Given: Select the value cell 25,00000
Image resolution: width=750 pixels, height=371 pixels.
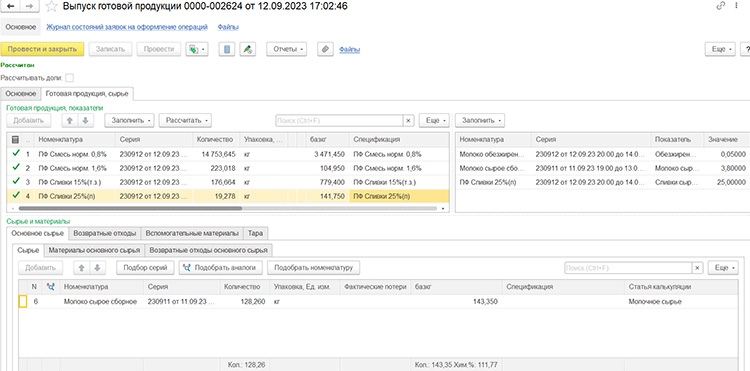Looking at the screenshot, I should pyautogui.click(x=727, y=182).
